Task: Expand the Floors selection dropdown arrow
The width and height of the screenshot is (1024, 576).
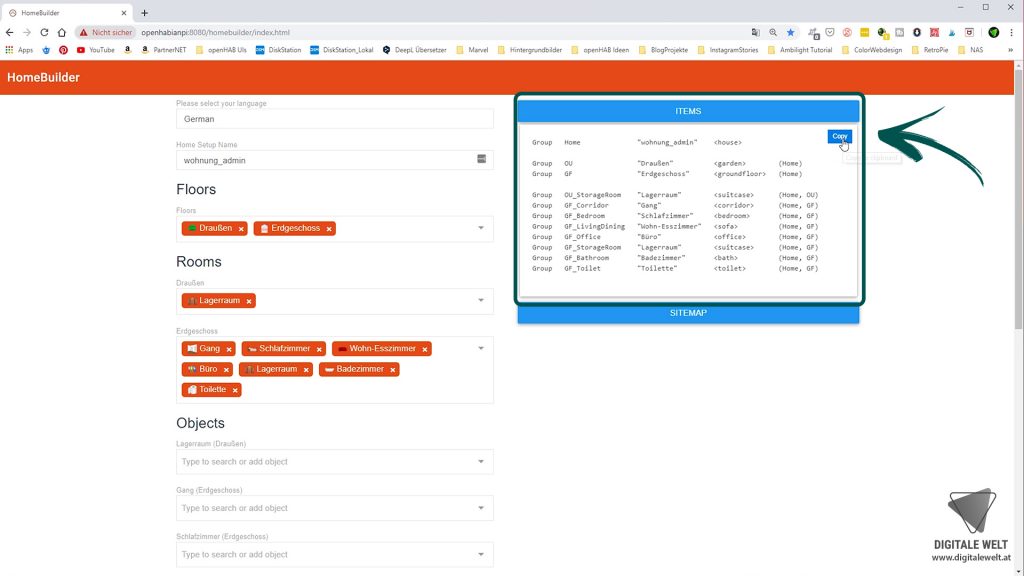Action: coord(480,228)
